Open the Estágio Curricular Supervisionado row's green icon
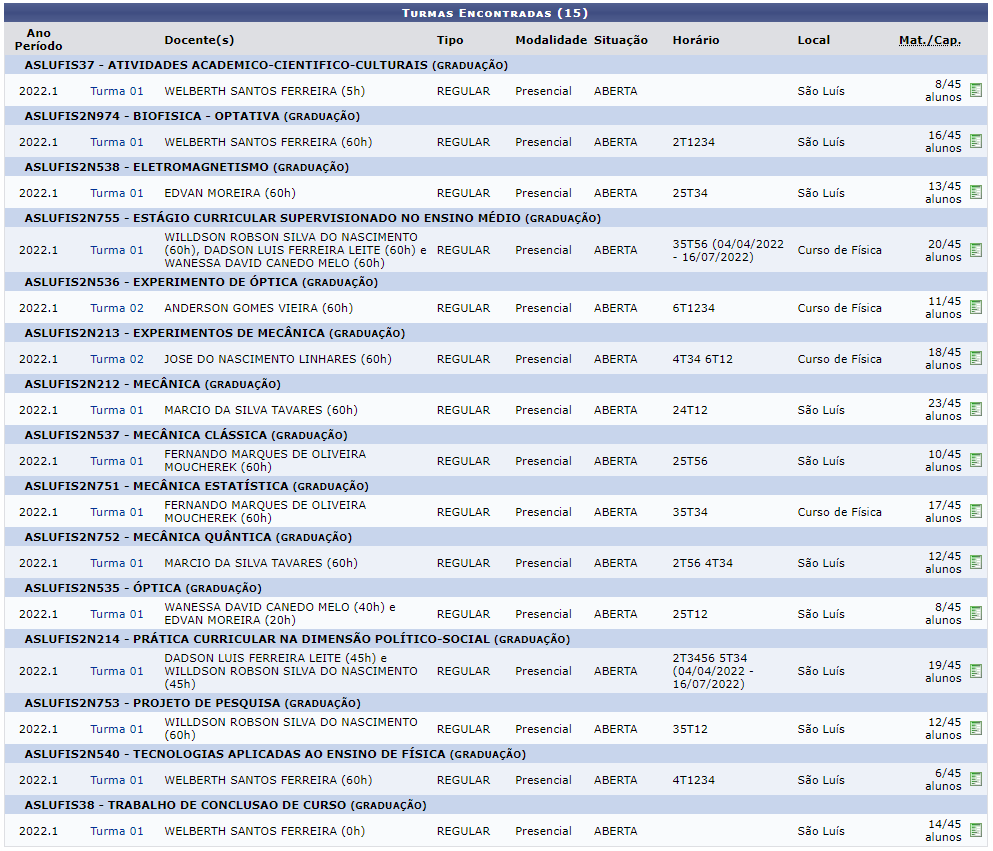 976,250
